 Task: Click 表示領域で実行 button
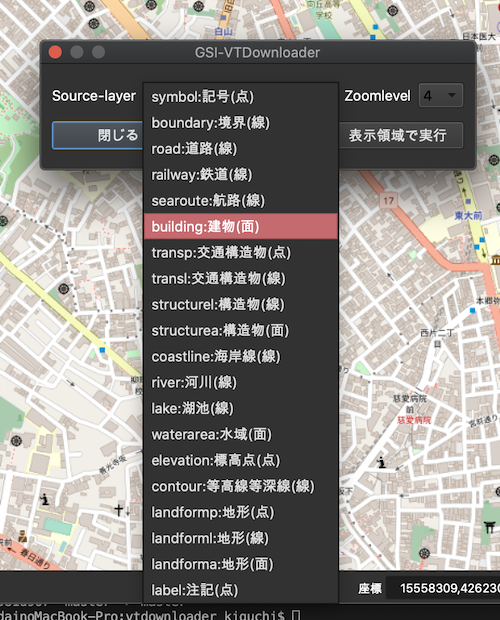click(400, 135)
